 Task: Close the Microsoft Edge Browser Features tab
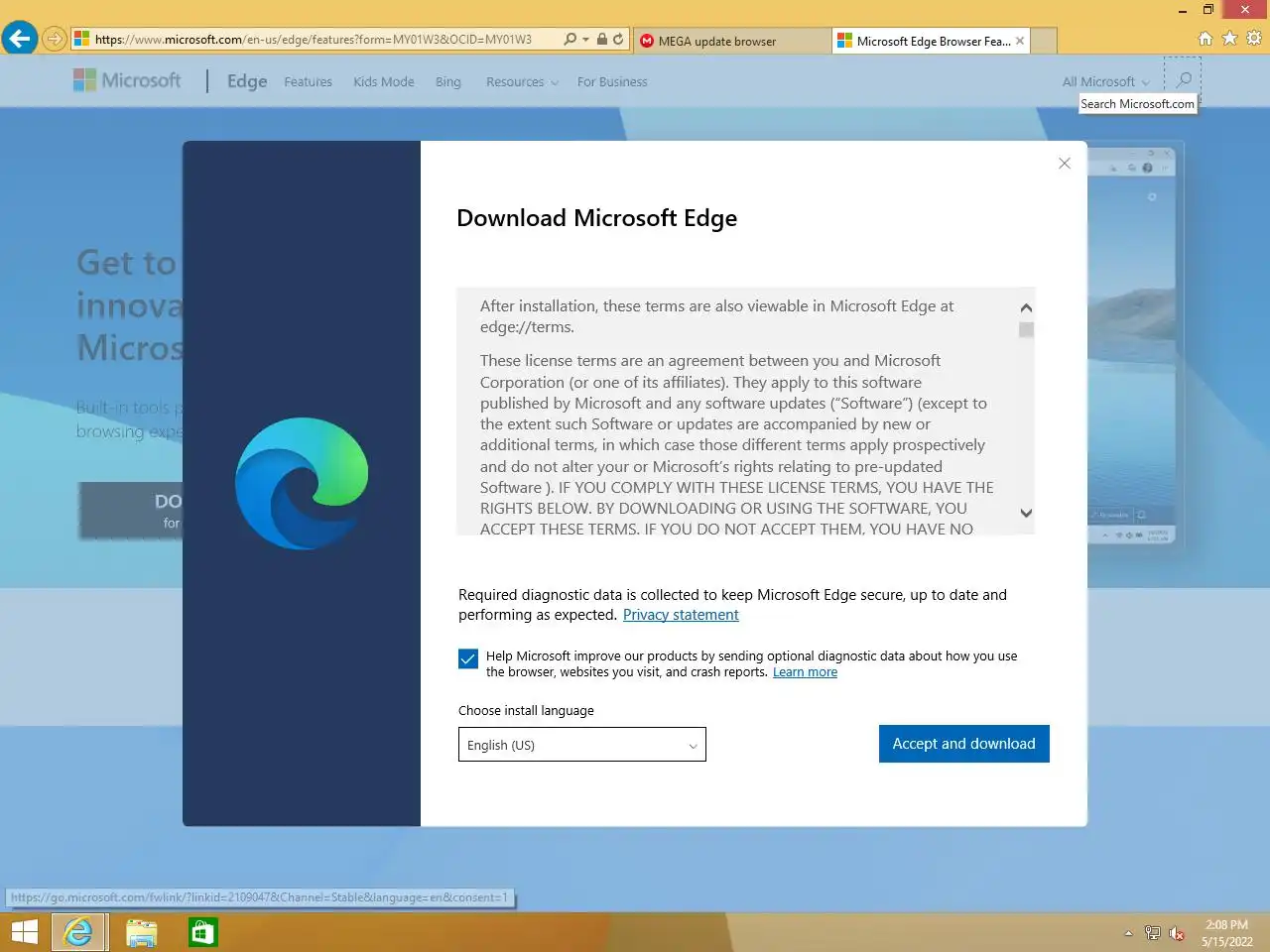1020,41
